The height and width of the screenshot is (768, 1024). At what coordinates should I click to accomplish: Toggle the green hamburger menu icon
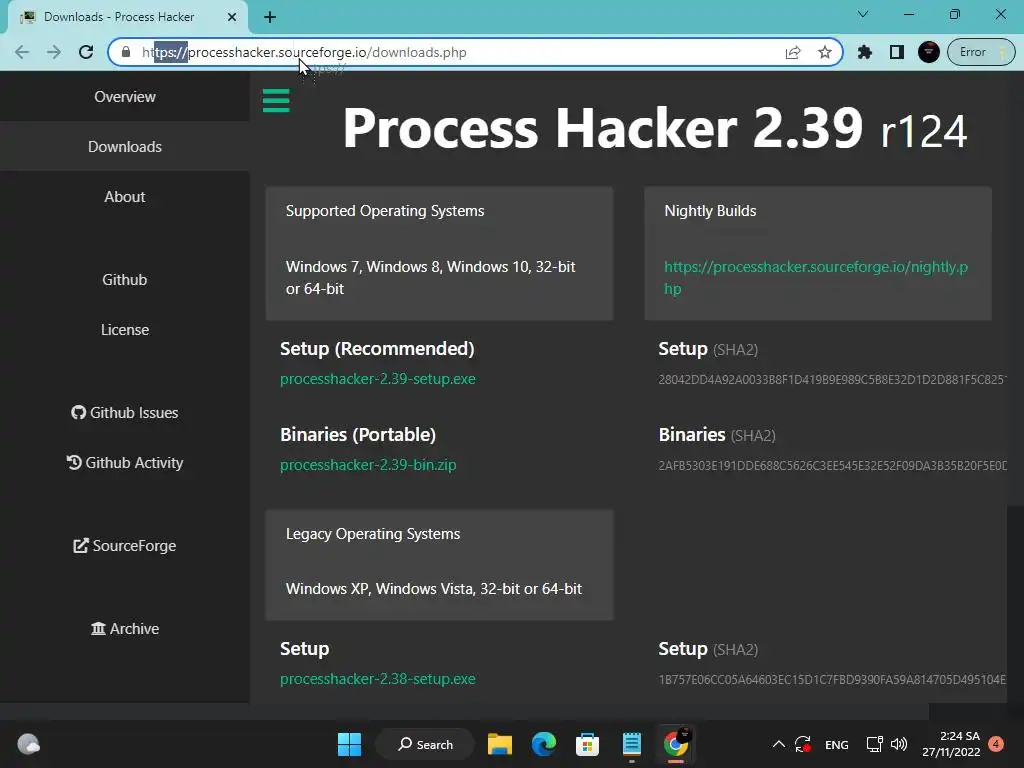click(276, 101)
